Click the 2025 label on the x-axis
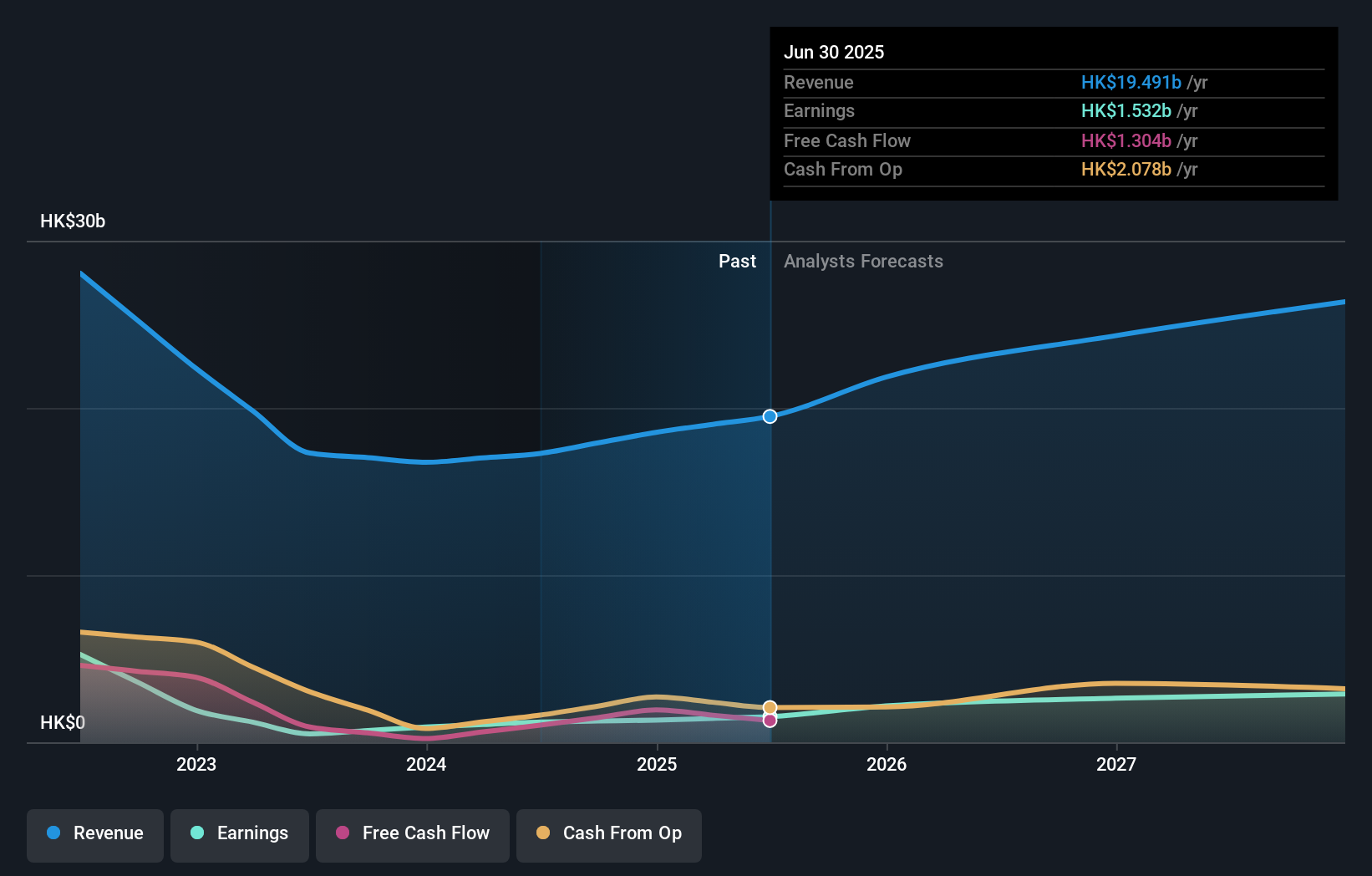 coord(657,763)
